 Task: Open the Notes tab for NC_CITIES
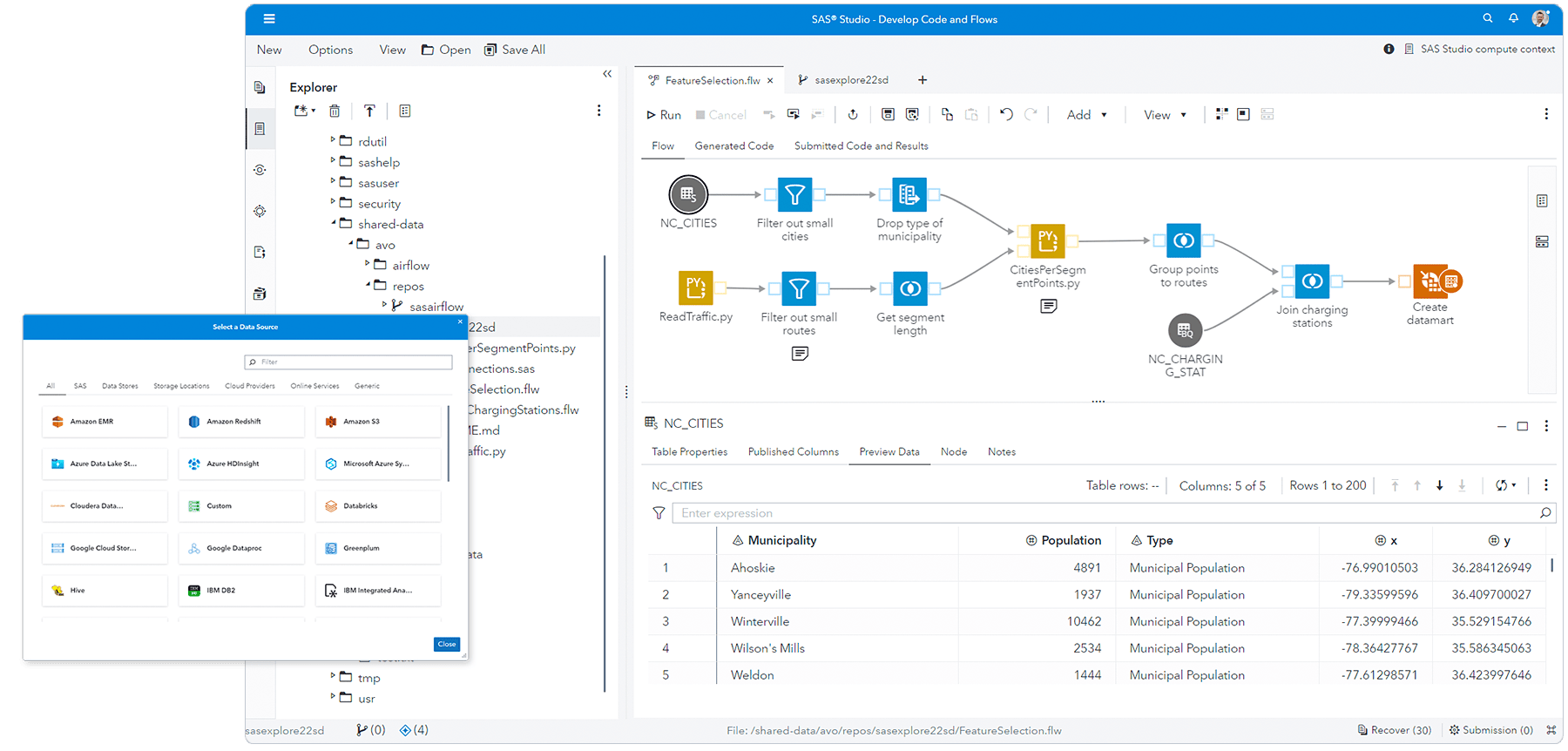1001,452
